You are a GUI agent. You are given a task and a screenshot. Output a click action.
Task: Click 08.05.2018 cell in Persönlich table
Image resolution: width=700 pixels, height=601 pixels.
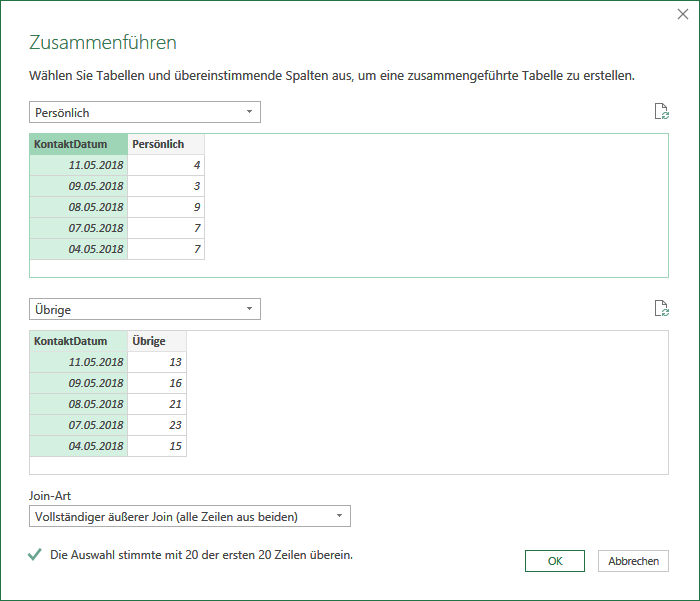pos(79,207)
